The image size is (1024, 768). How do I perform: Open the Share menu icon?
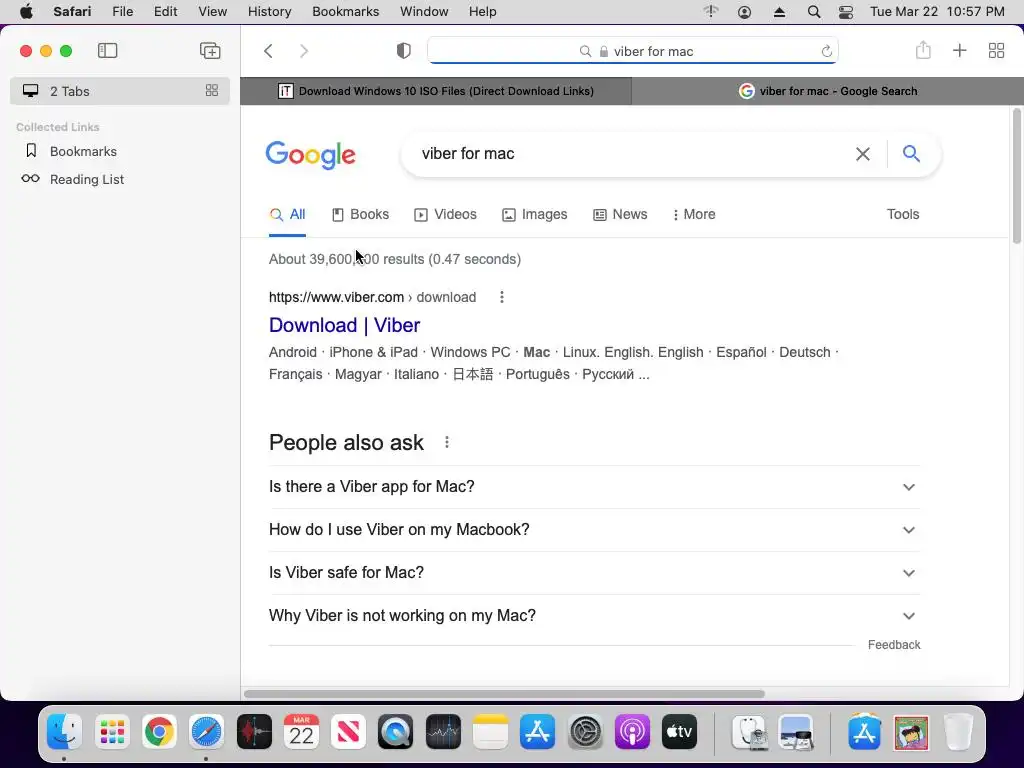point(923,50)
